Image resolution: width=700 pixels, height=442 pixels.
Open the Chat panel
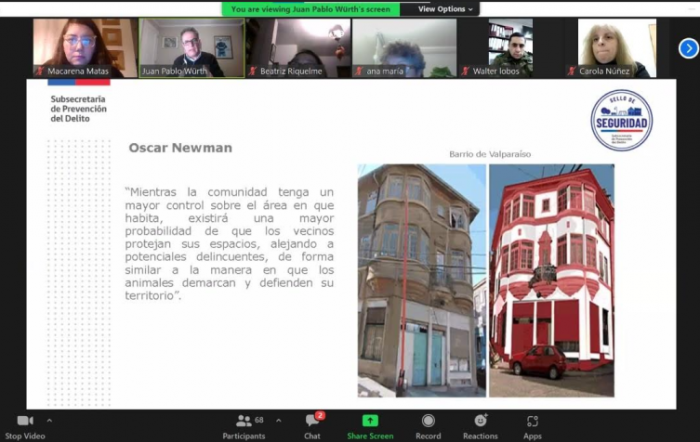(x=312, y=421)
